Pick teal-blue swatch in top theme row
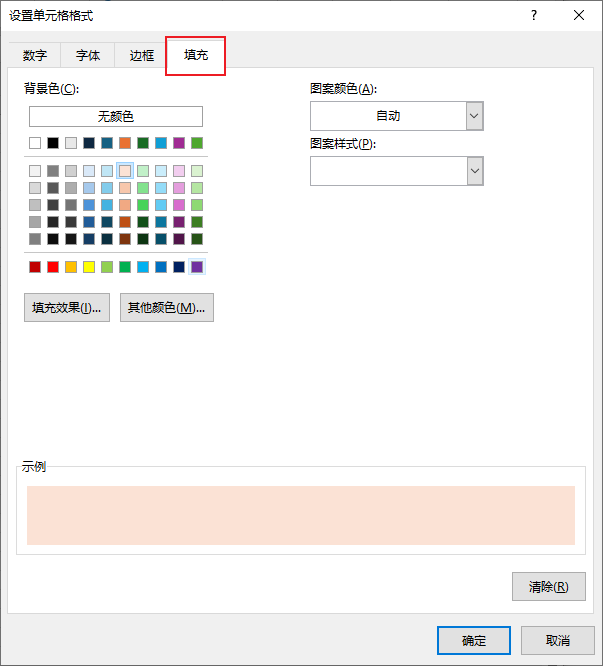603x666 pixels. 107,143
